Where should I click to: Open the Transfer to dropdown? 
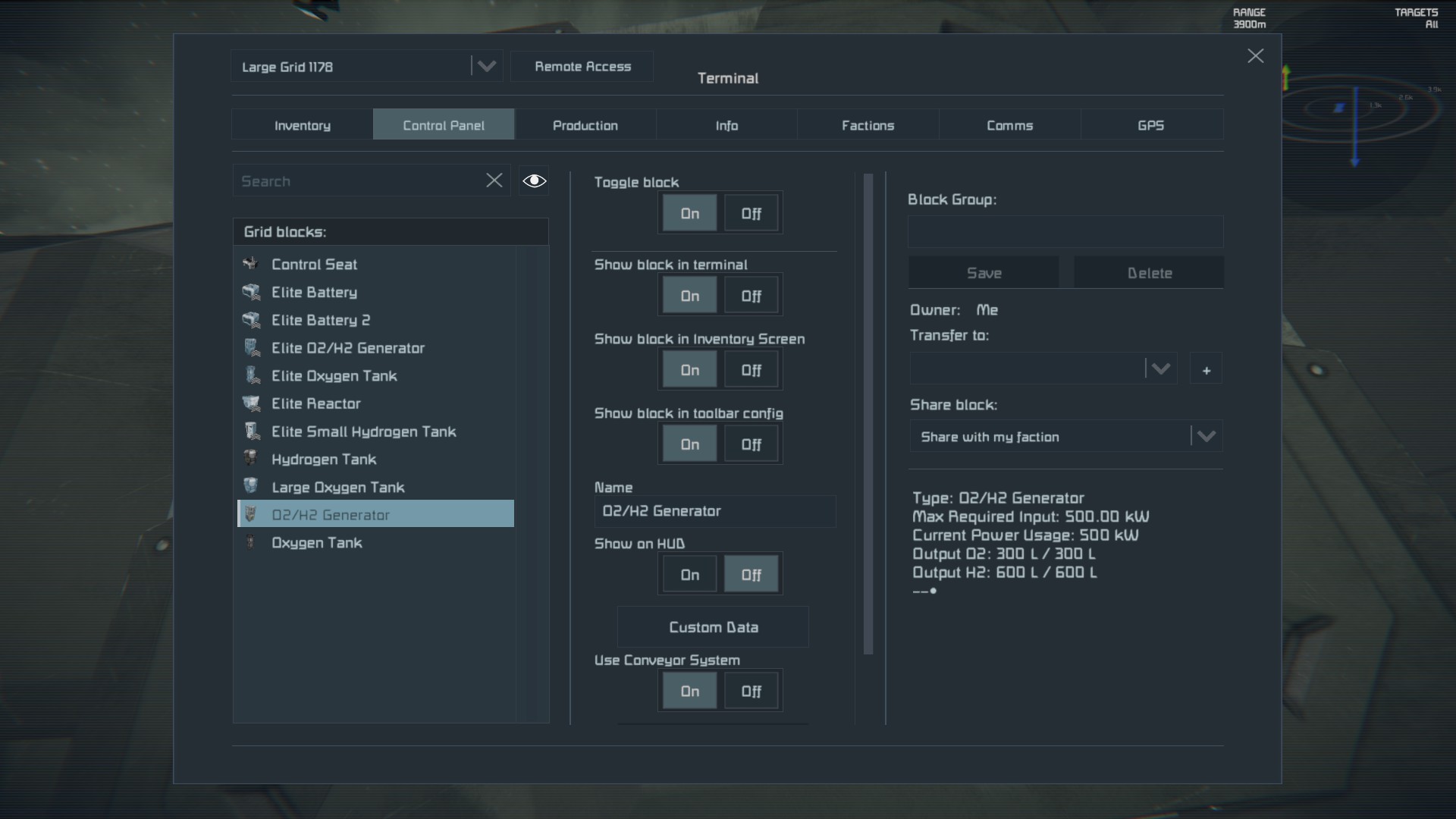(1160, 369)
